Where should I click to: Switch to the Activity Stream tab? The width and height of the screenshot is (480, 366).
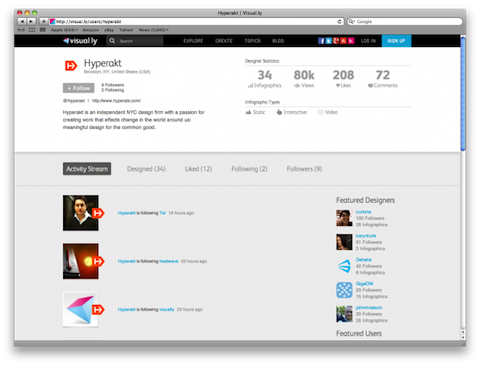pyautogui.click(x=87, y=169)
